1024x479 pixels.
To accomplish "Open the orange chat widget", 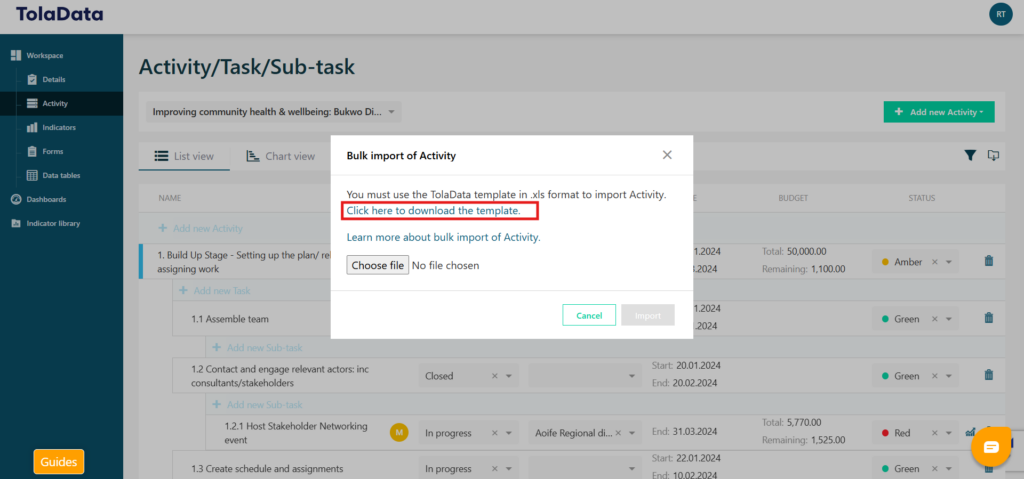I will [991, 447].
